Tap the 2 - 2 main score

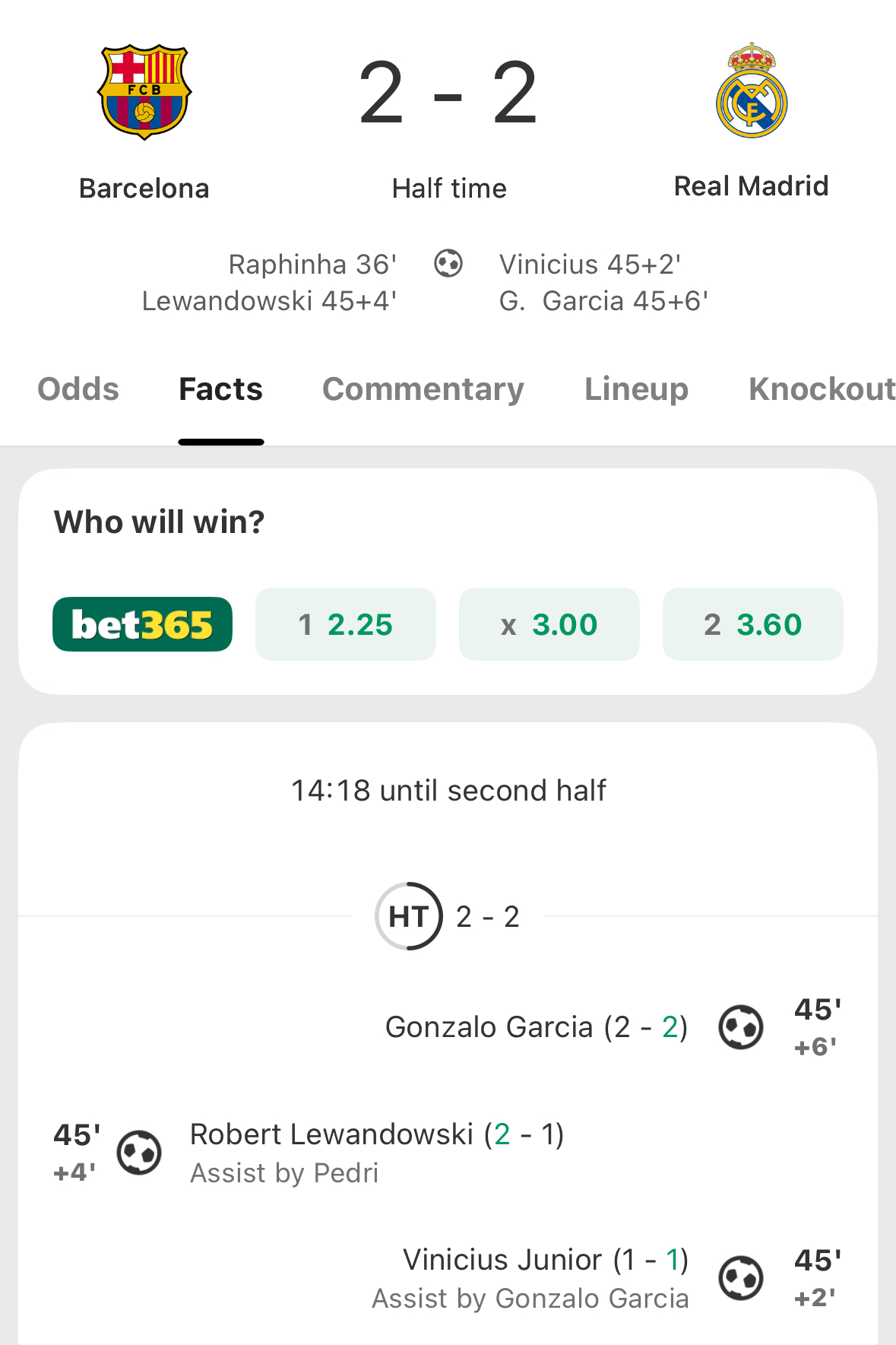click(x=448, y=94)
